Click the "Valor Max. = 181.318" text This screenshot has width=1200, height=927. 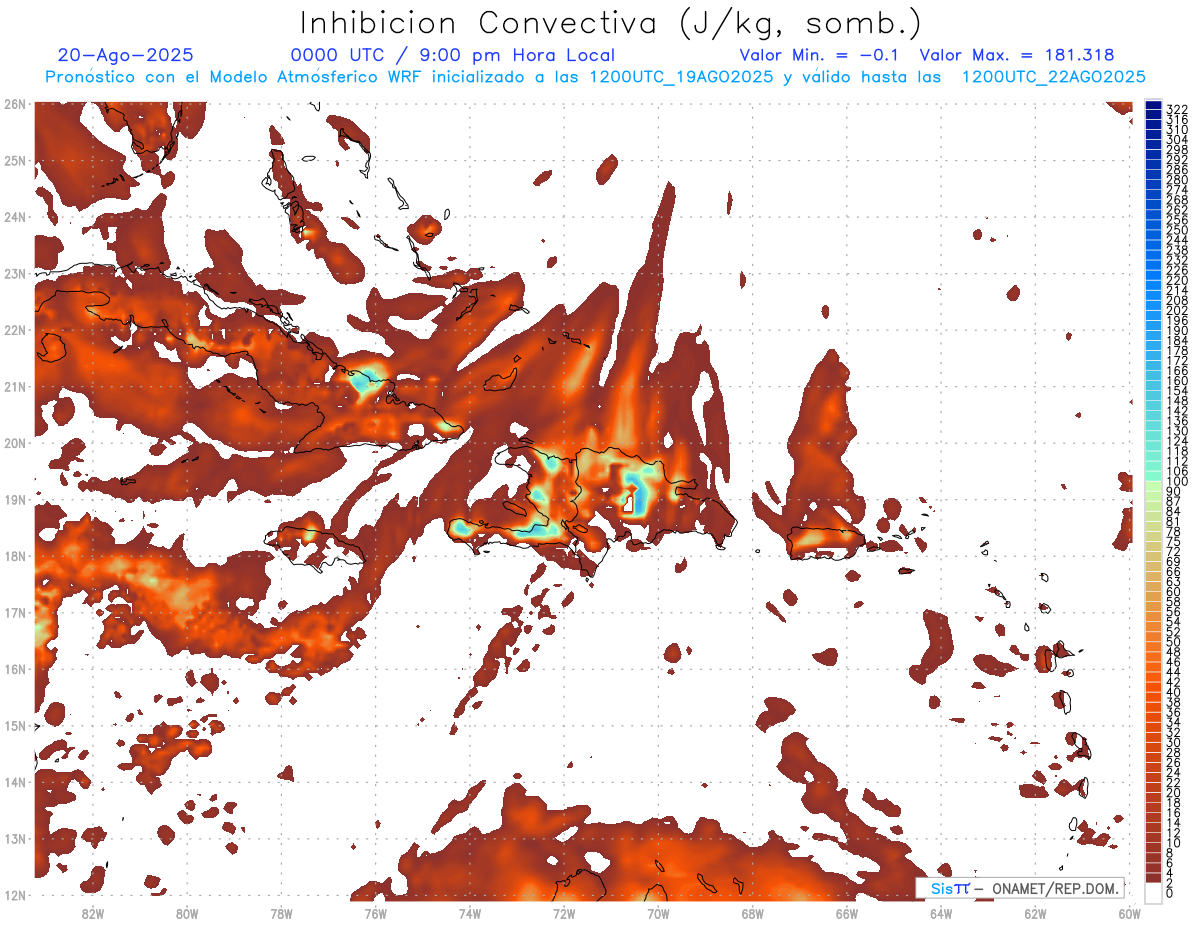pos(1017,55)
